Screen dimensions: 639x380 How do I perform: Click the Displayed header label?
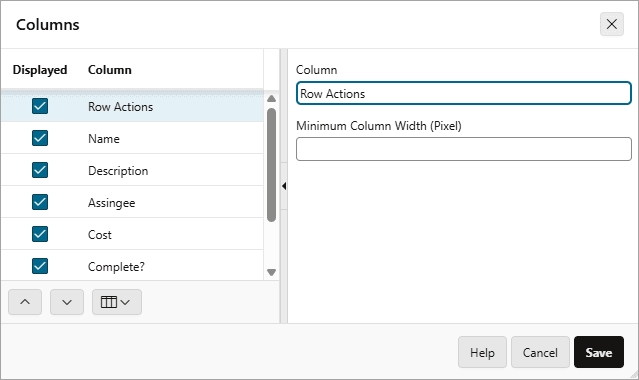(40, 70)
